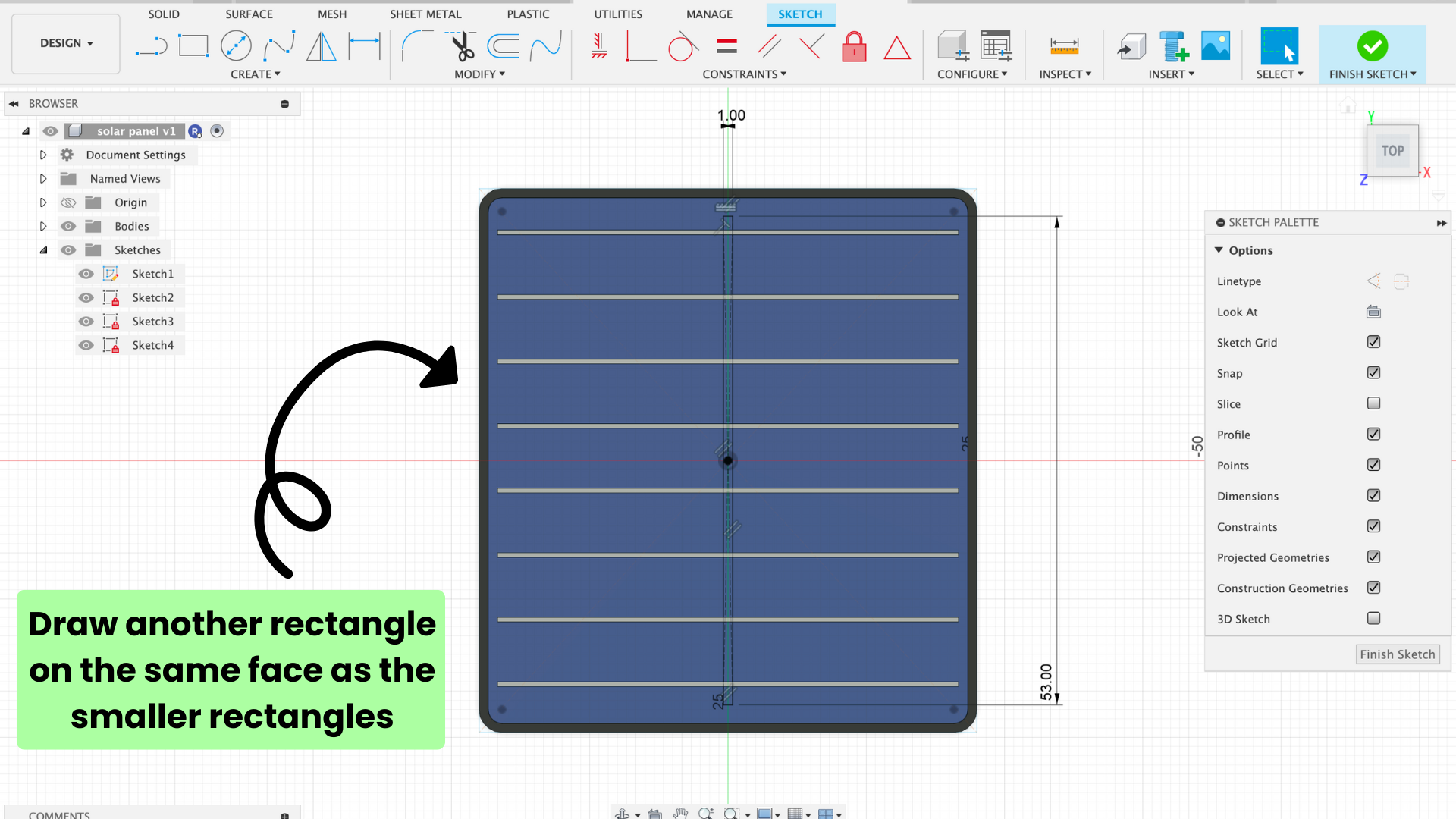
Task: Open the CONSTRAINTS dropdown menu
Action: tap(744, 74)
